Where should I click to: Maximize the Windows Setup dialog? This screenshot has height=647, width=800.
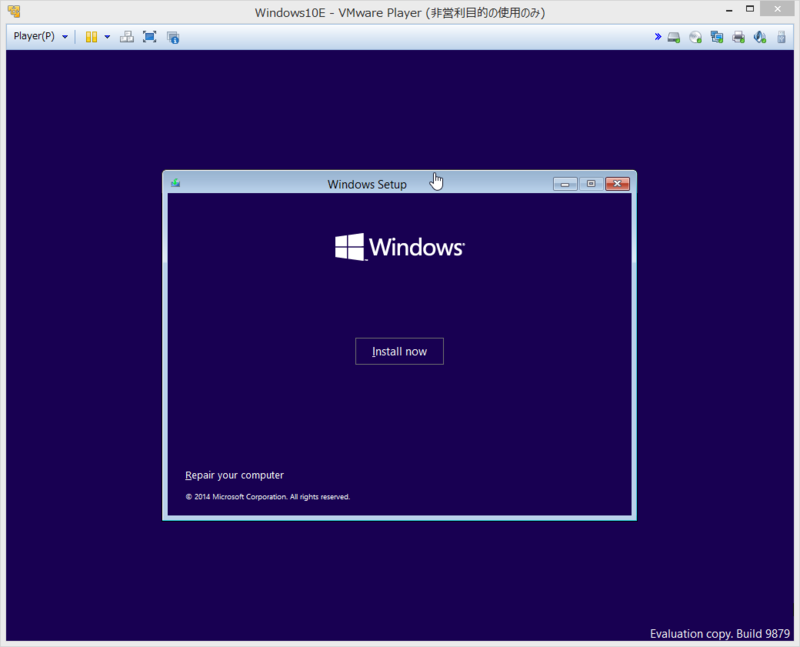point(591,184)
